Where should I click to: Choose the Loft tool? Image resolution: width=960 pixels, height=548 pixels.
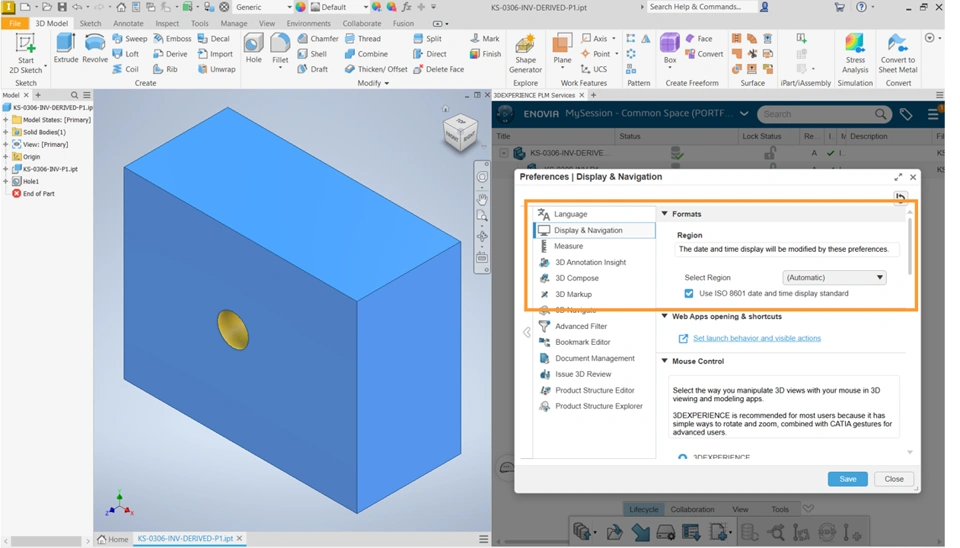point(126,54)
